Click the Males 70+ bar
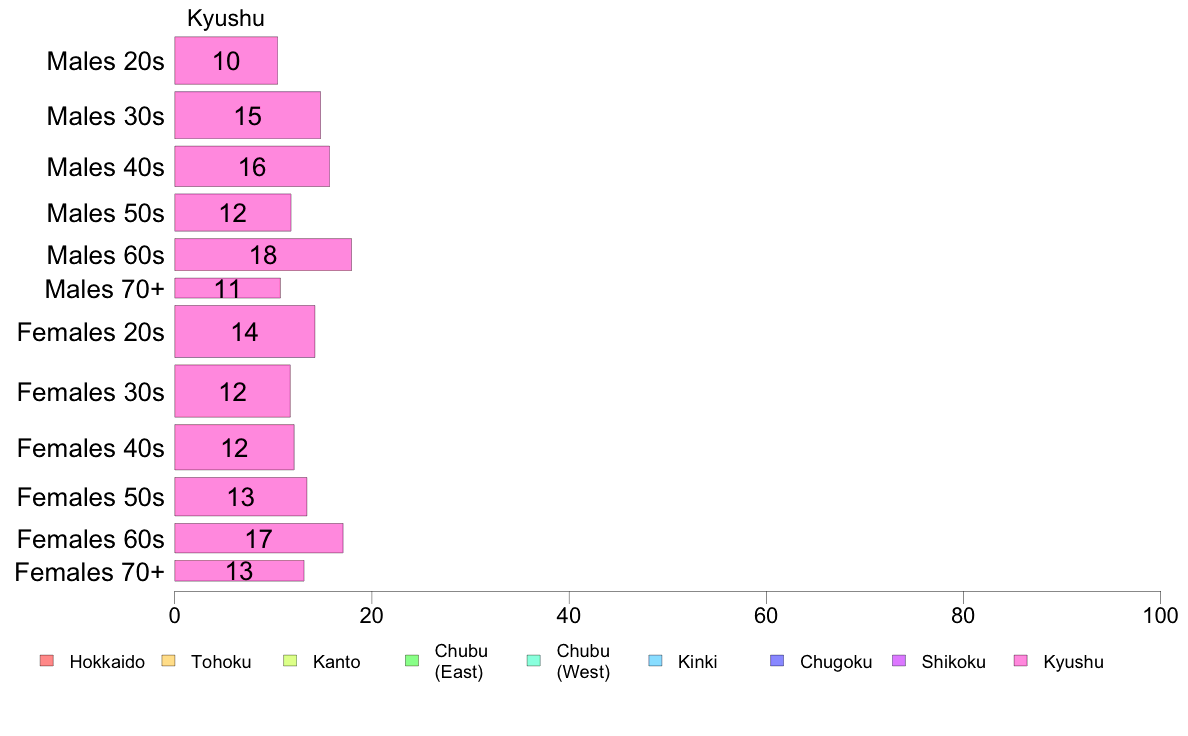The width and height of the screenshot is (1188, 736). click(227, 288)
